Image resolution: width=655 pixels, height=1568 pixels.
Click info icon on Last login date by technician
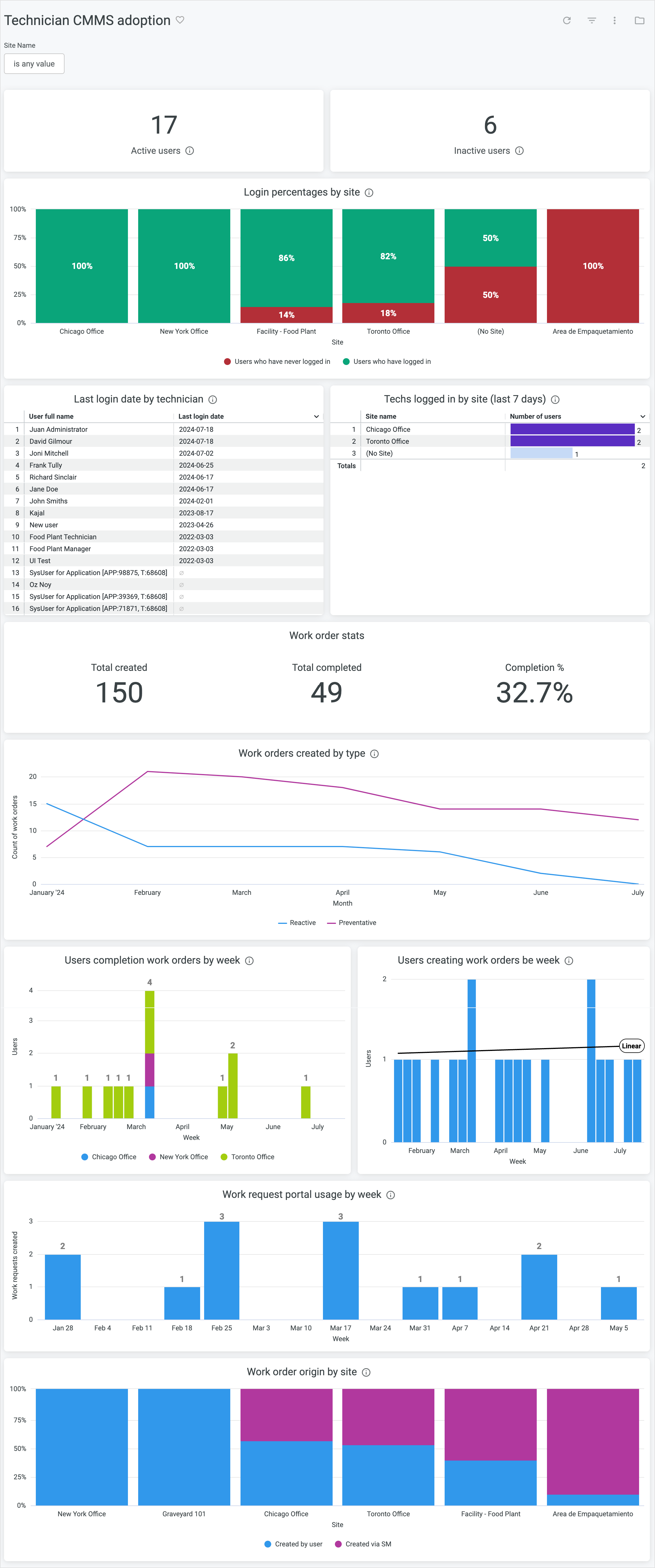coord(212,399)
